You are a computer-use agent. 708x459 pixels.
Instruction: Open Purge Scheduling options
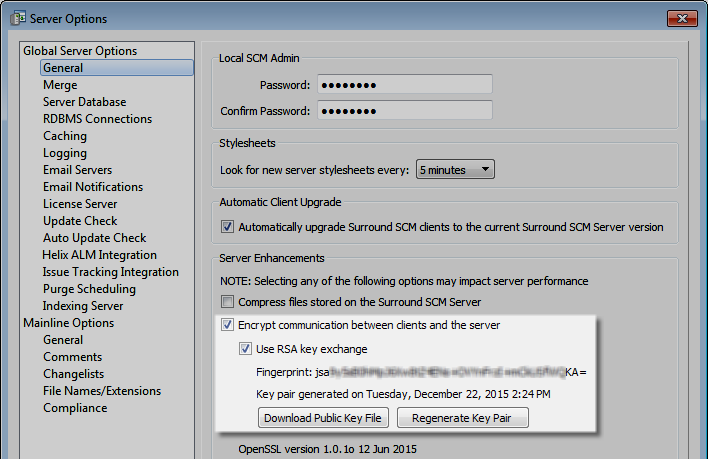89,289
